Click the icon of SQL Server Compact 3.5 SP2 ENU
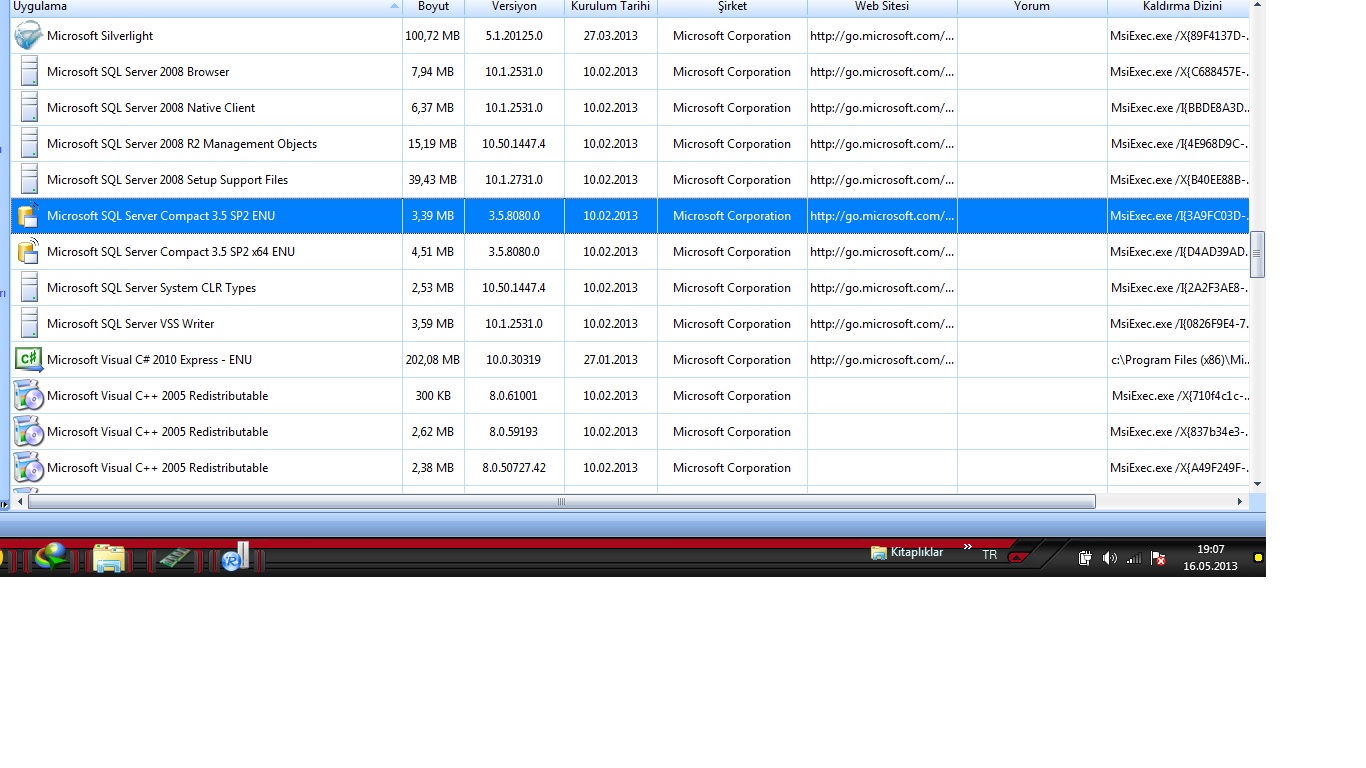Image resolution: width=1366 pixels, height=768 pixels. 28,216
